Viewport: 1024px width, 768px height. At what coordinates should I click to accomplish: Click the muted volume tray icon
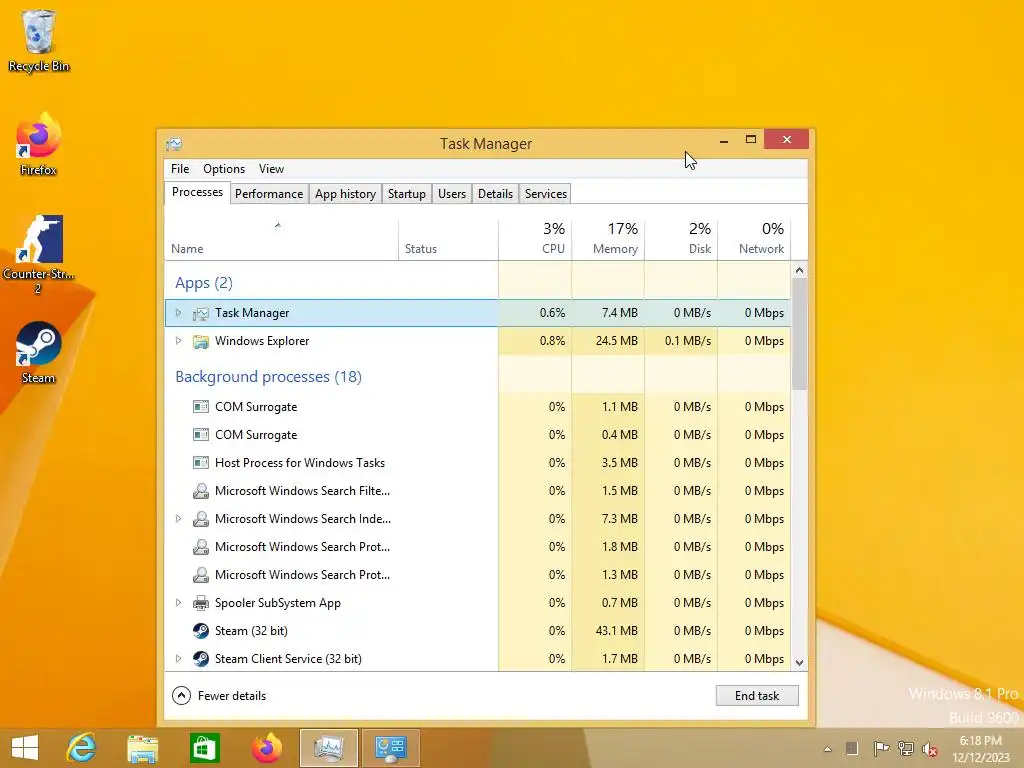pos(930,749)
